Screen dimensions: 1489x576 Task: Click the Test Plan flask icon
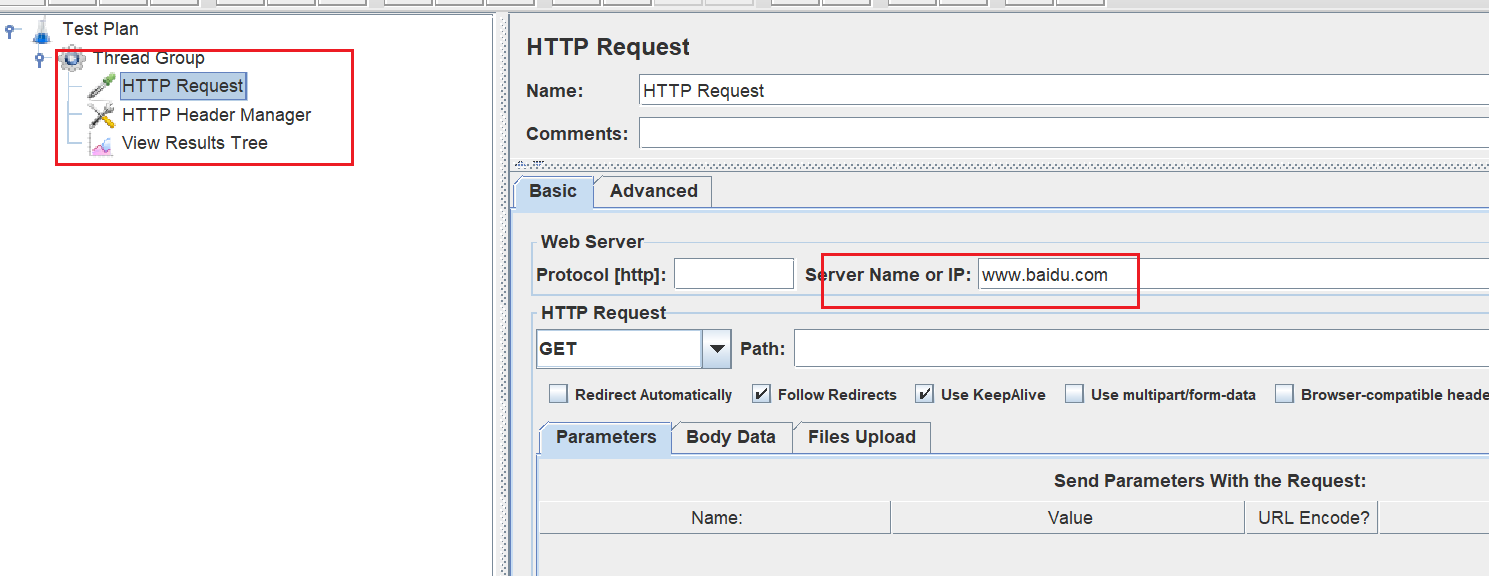[41, 31]
